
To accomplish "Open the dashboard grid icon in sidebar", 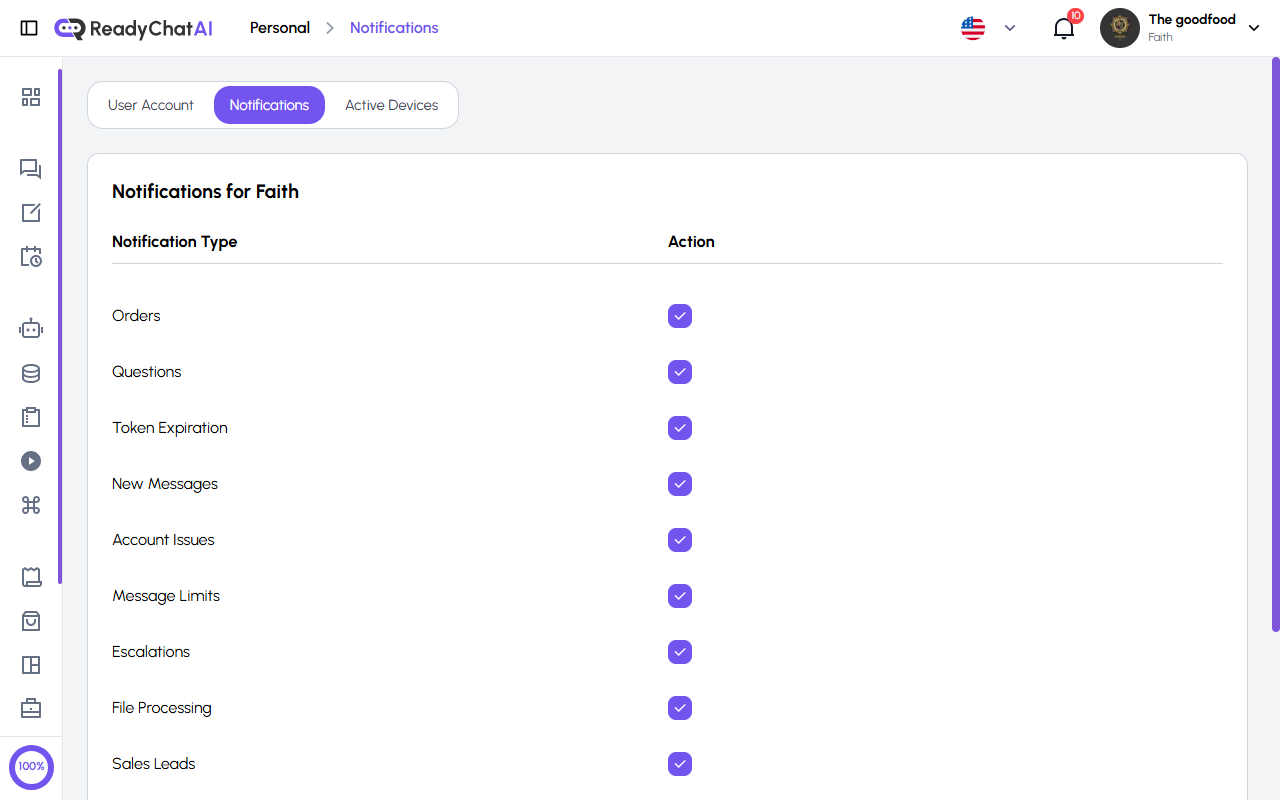I will pyautogui.click(x=31, y=97).
